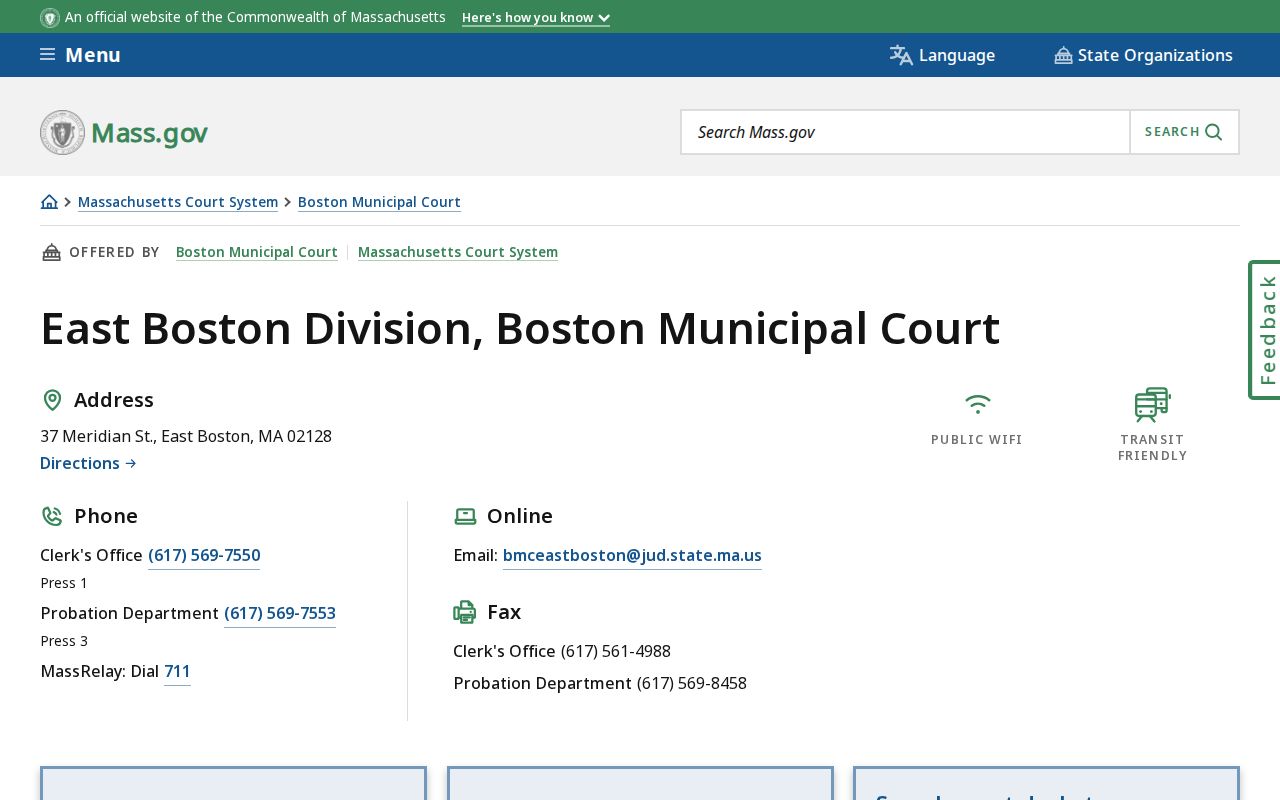Click the home breadcrumb icon
The width and height of the screenshot is (1280, 800).
coord(49,202)
